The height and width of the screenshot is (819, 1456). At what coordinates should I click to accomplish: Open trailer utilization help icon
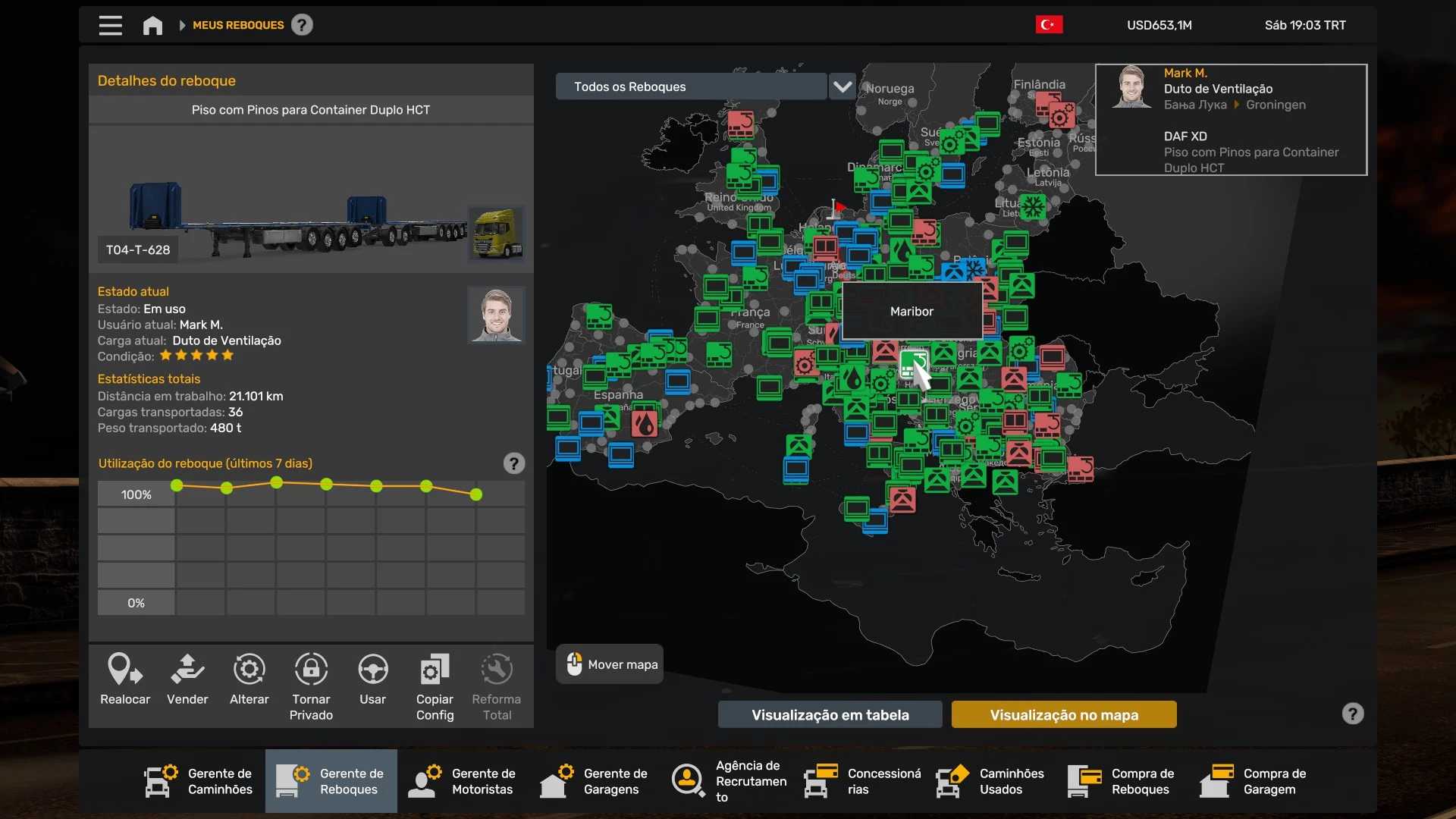(513, 463)
